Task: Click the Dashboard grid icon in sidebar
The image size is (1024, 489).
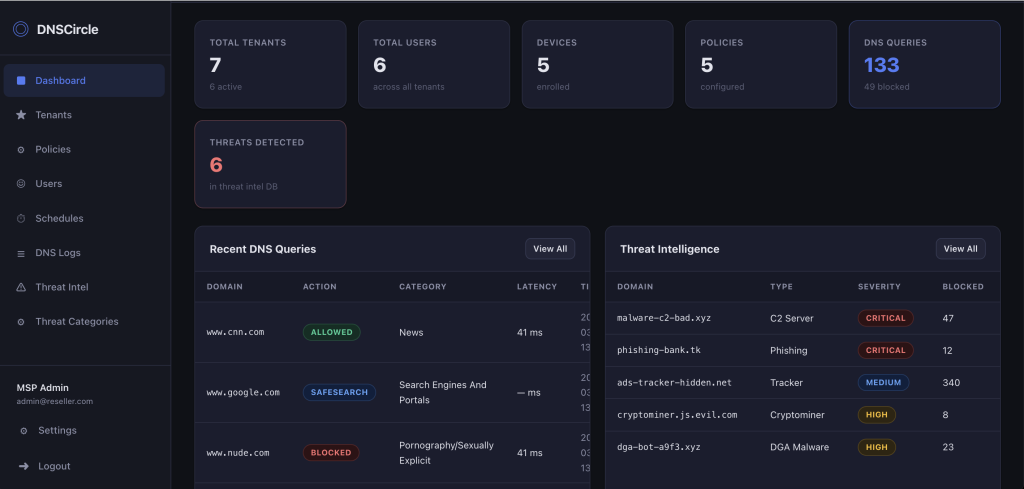Action: [x=21, y=81]
